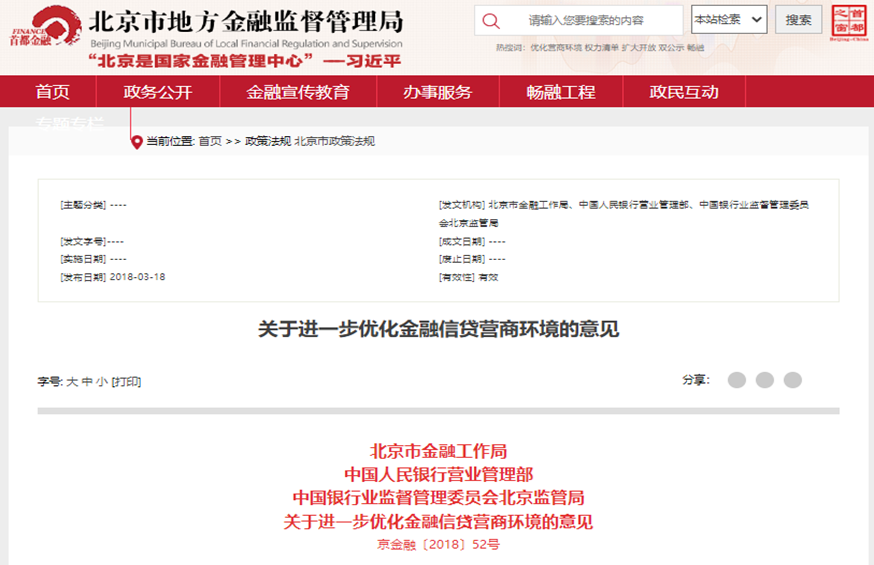Viewport: 874px width, 565px height.
Task: Click the 首都金融 Finance logo
Action: (45, 26)
